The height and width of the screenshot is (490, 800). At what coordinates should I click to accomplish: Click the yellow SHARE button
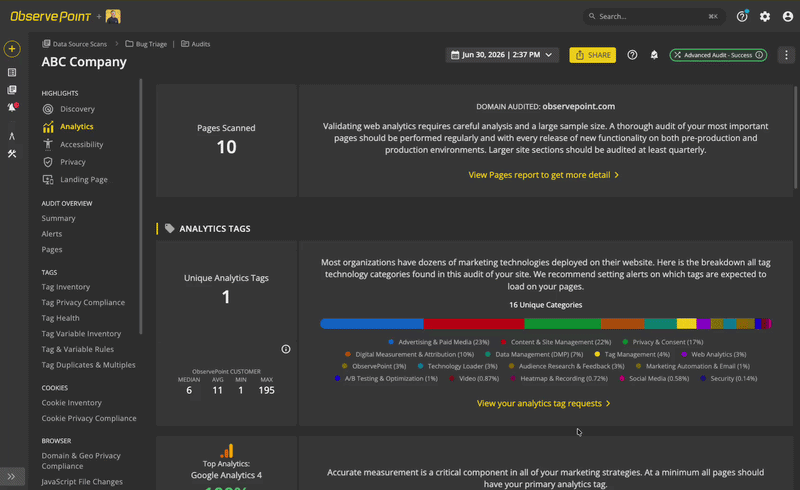pyautogui.click(x=592, y=55)
